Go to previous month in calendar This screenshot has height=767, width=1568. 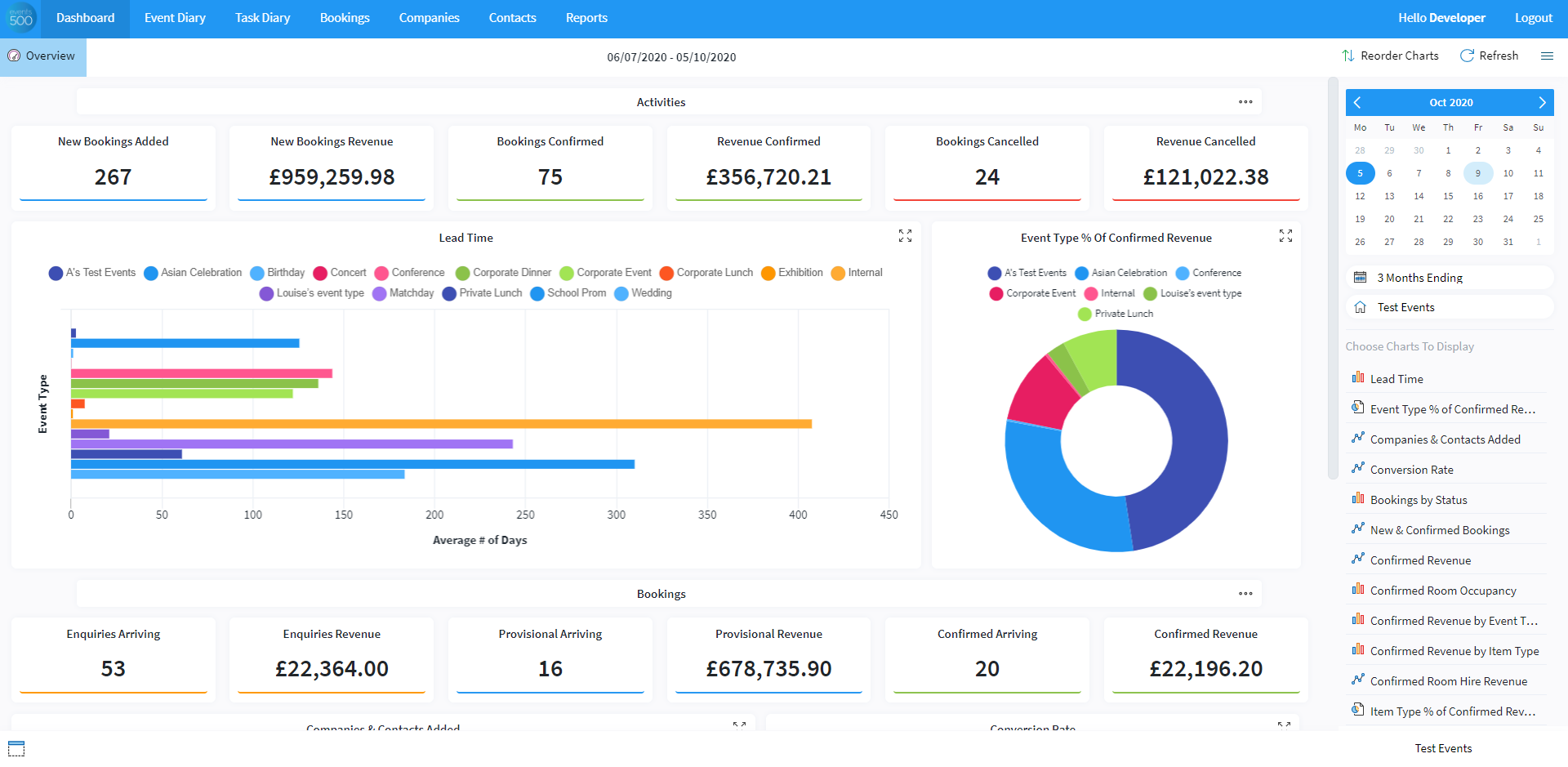coord(1357,102)
